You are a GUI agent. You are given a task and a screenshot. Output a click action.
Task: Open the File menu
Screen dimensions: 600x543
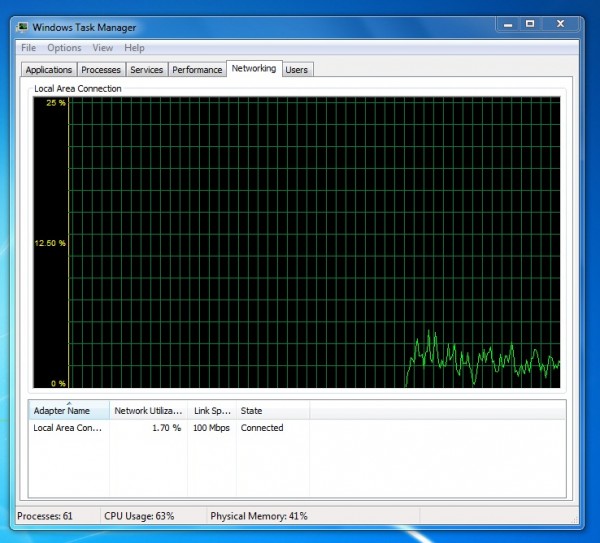28,48
